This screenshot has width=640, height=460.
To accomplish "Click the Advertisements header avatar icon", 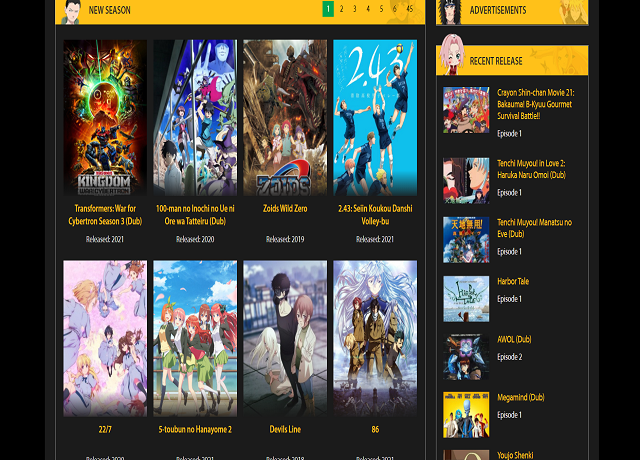I will click(x=451, y=11).
